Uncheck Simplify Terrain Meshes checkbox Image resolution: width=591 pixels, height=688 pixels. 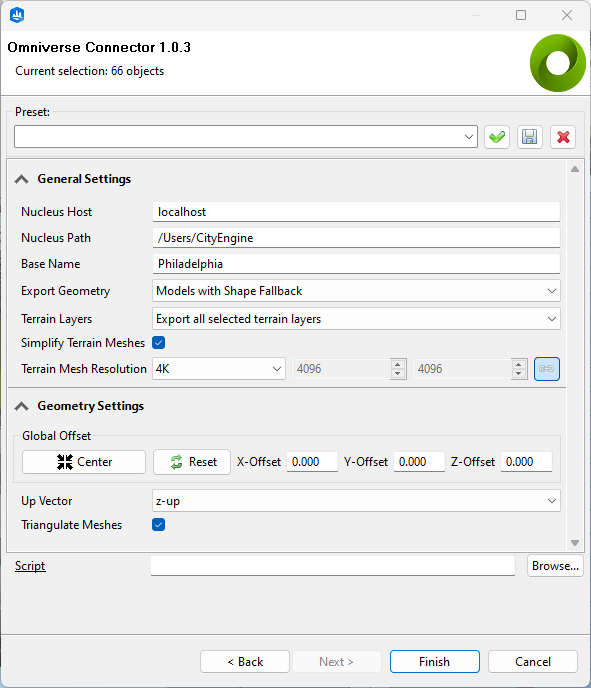coord(158,343)
